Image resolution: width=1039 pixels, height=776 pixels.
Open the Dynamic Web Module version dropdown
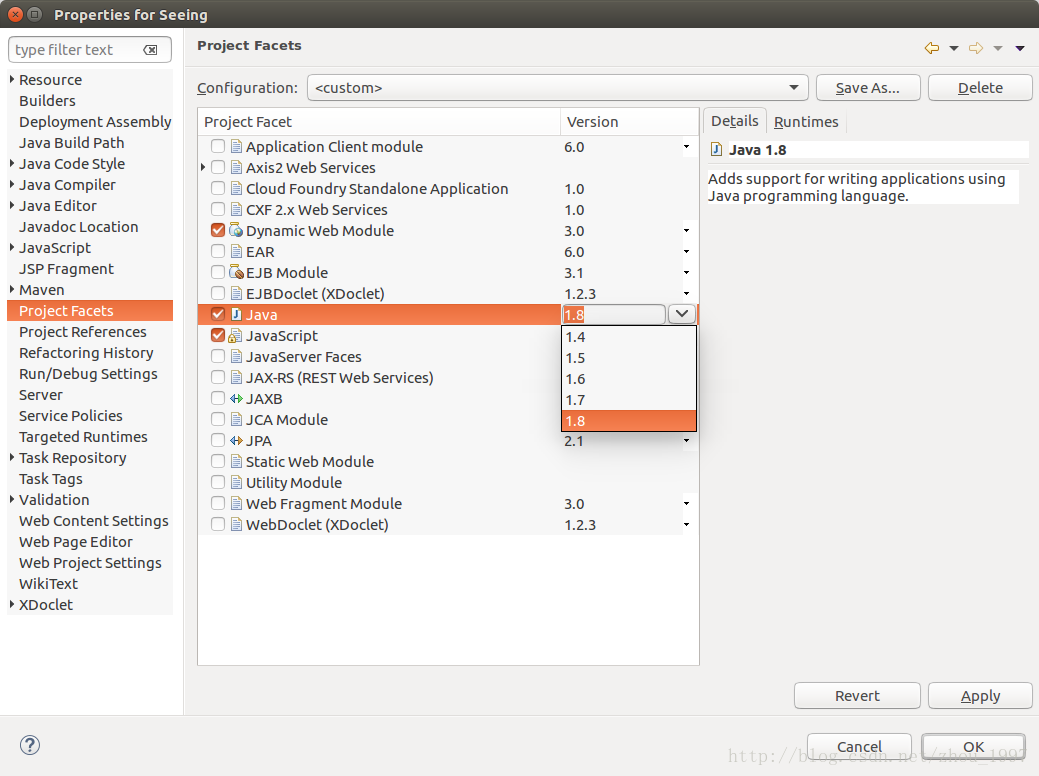[686, 231]
